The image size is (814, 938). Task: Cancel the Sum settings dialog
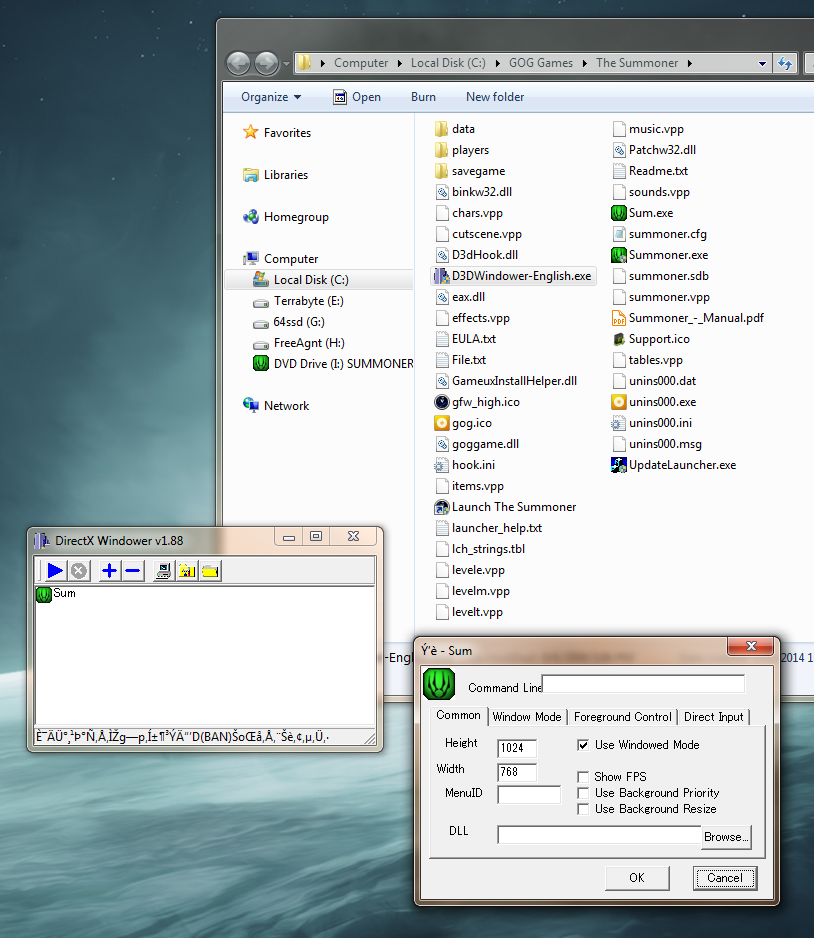(725, 878)
